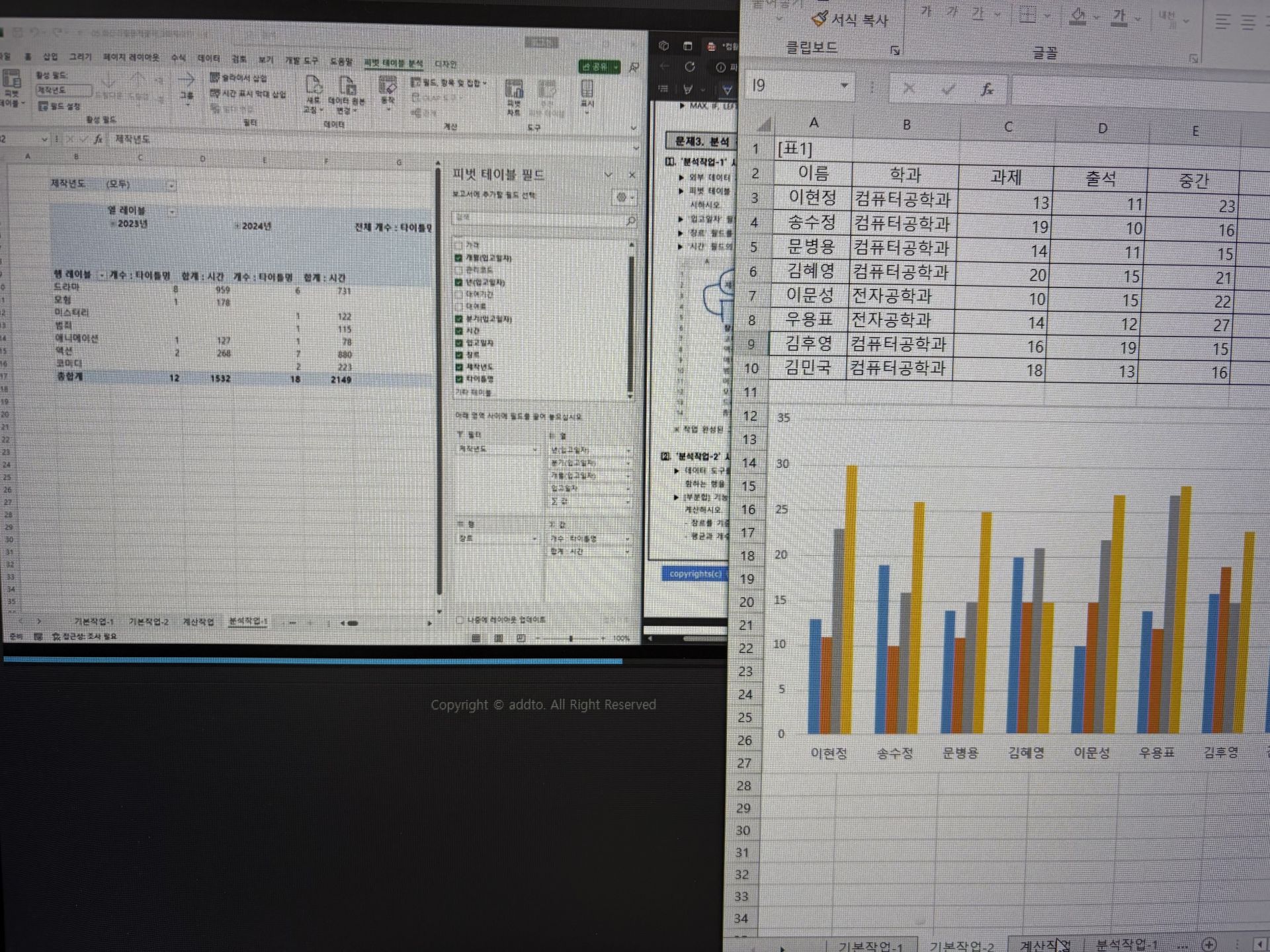This screenshot has width=1270, height=952.
Task: Click the font color 가 icon with underline bar
Action: 1119,18
